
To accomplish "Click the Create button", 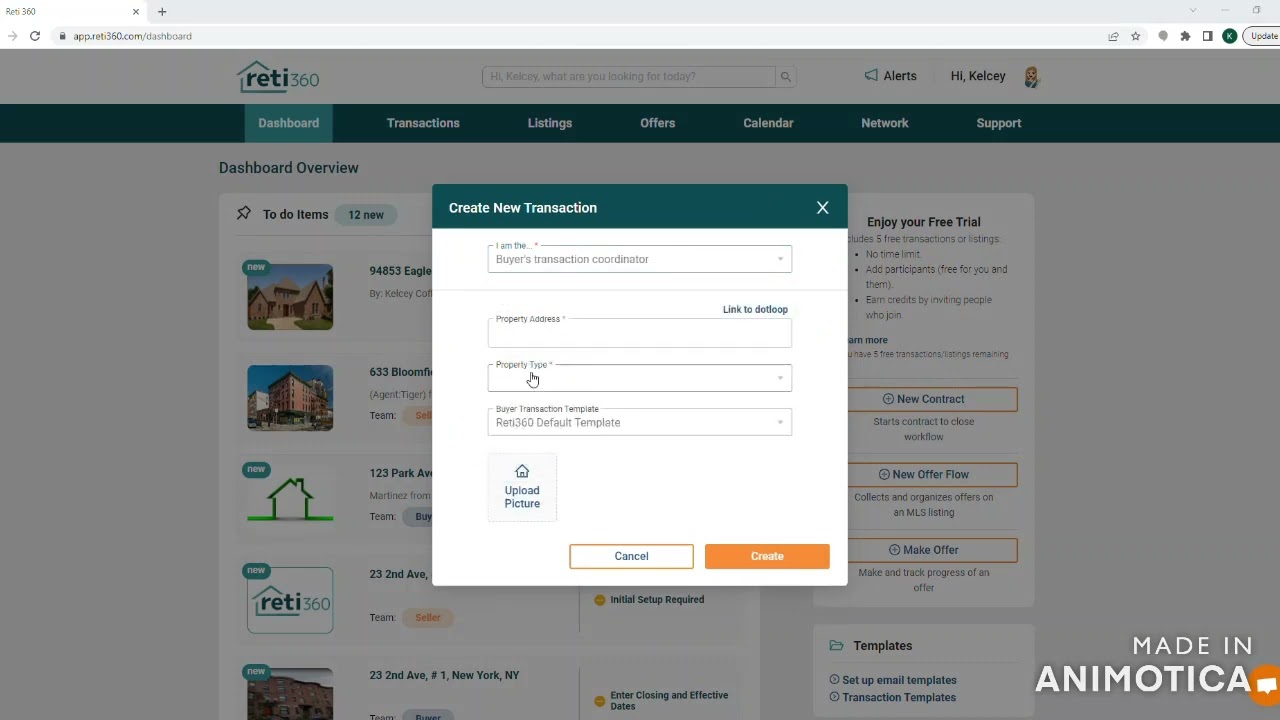I will [x=767, y=556].
